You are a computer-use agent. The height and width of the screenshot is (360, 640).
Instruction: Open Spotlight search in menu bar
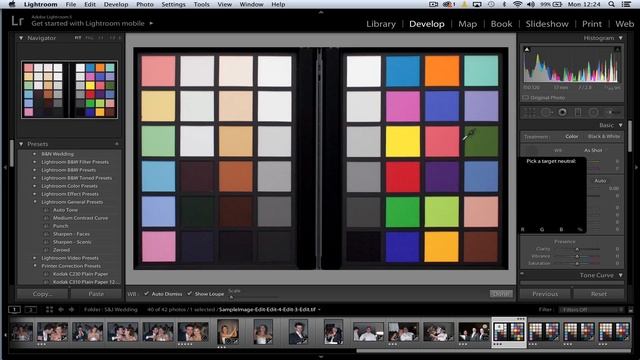tap(611, 4)
